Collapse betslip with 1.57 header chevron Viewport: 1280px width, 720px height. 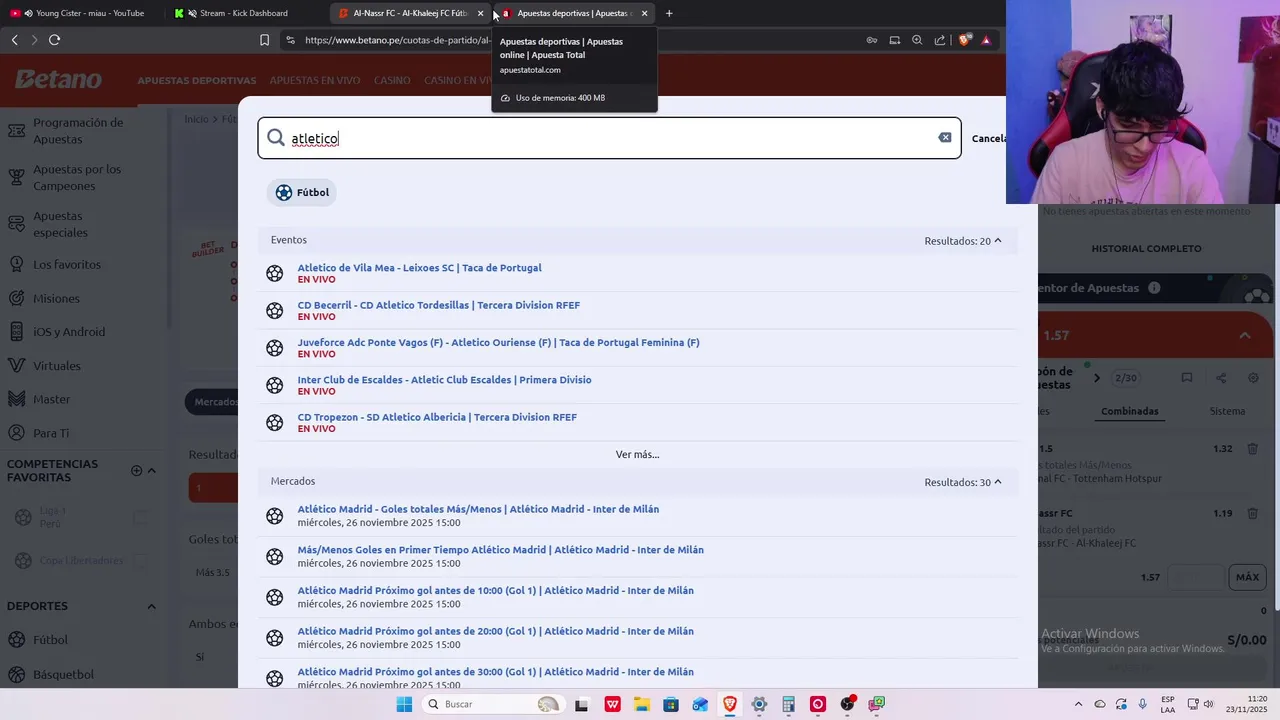coord(1244,336)
